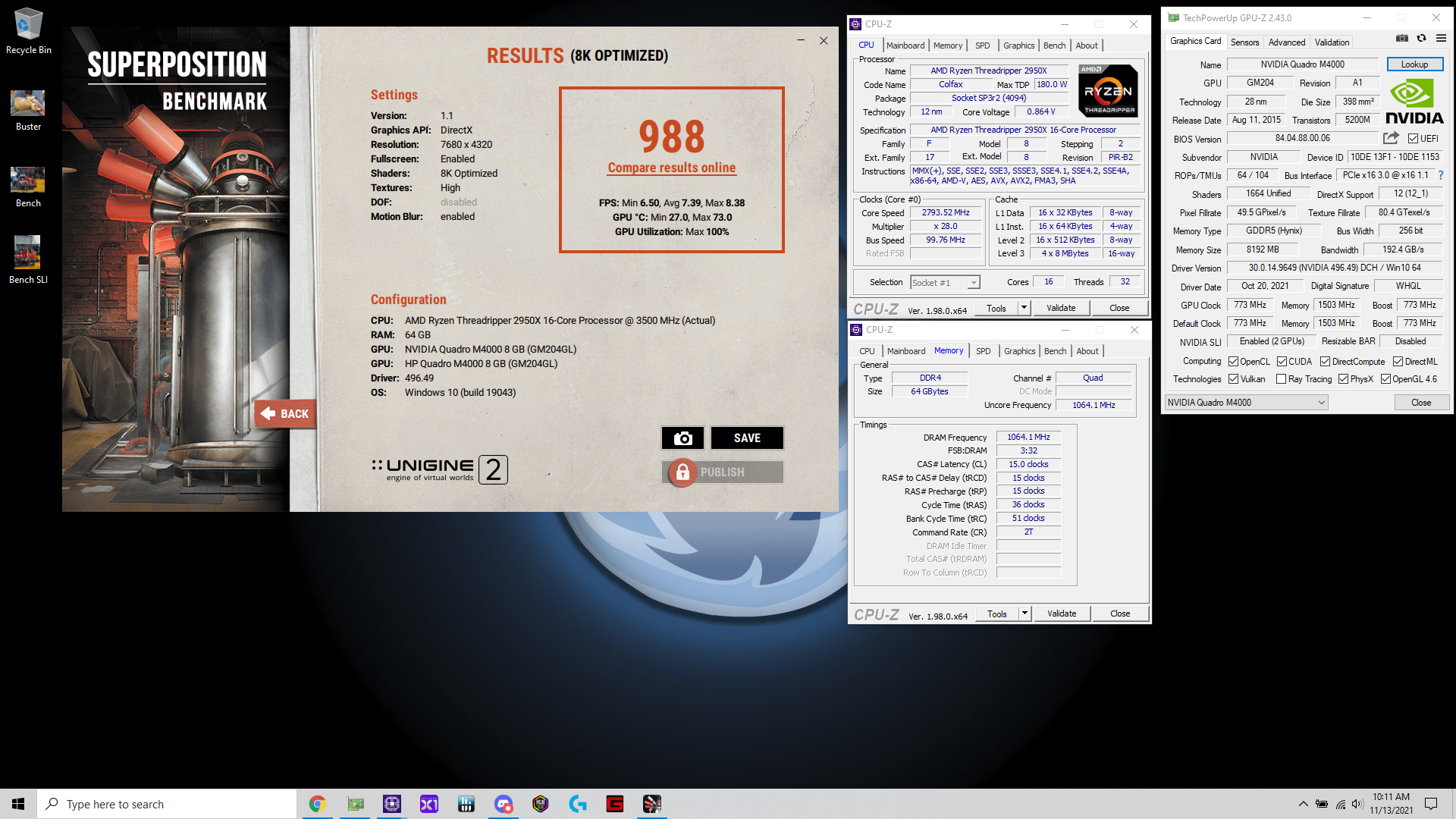Open the GPU-Z taskbar icon

click(355, 804)
